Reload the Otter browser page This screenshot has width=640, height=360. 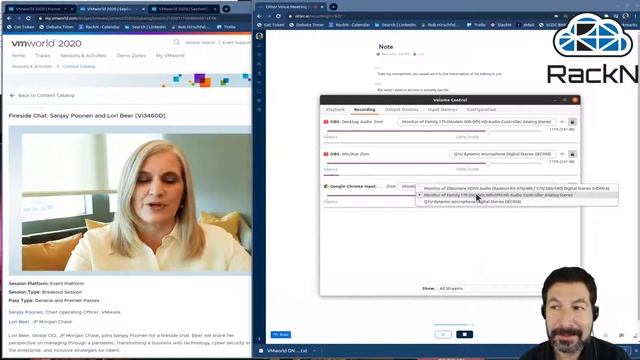(x=278, y=16)
